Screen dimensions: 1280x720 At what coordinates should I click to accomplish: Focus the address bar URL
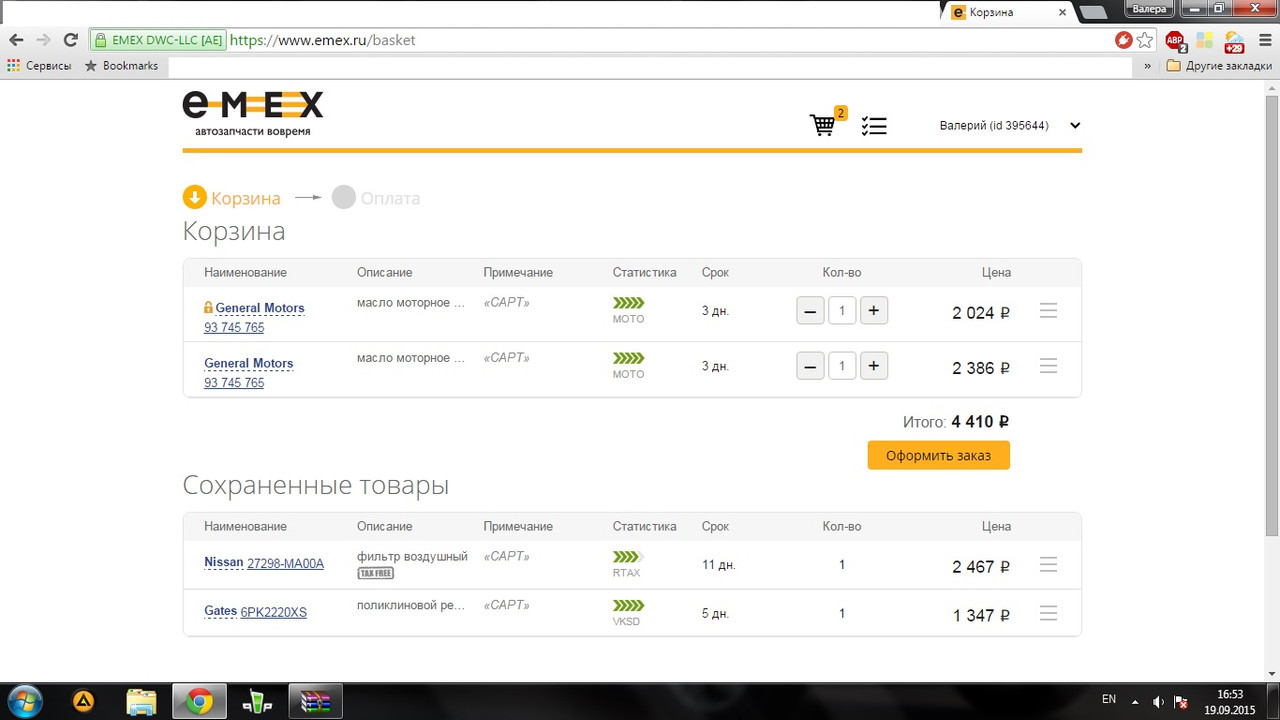tap(322, 41)
